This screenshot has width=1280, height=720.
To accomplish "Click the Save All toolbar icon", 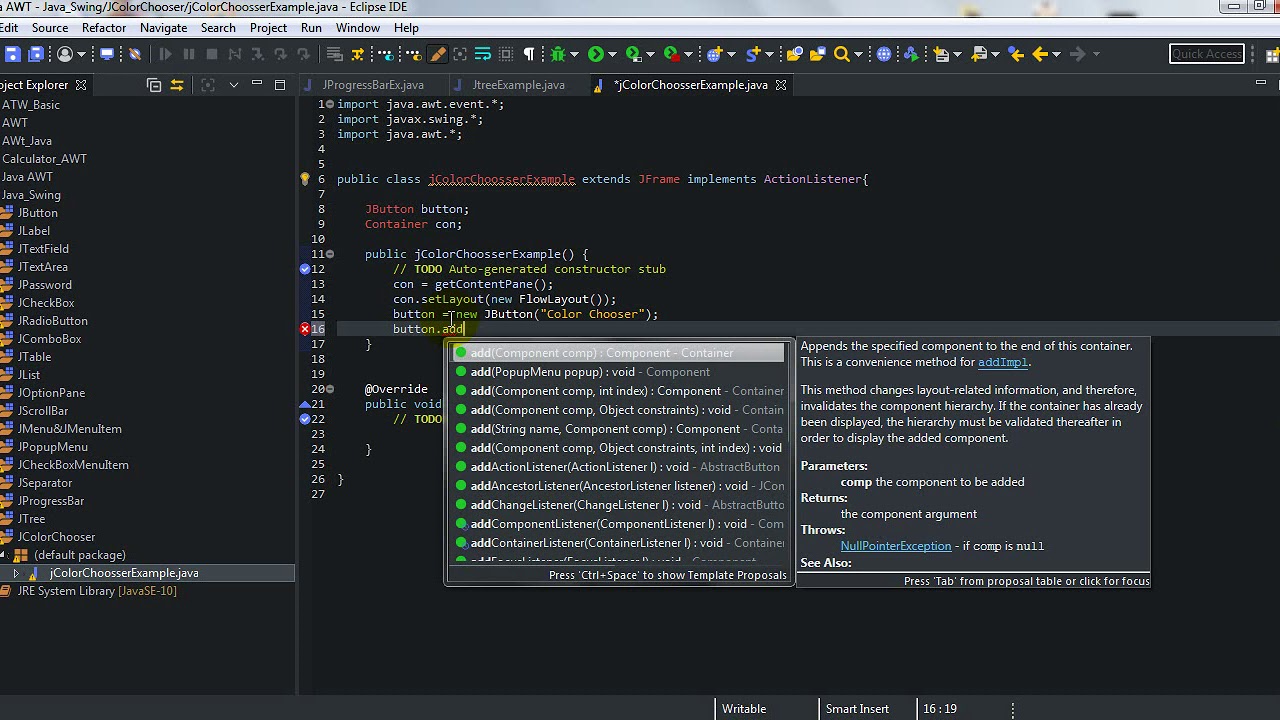I will coord(35,54).
